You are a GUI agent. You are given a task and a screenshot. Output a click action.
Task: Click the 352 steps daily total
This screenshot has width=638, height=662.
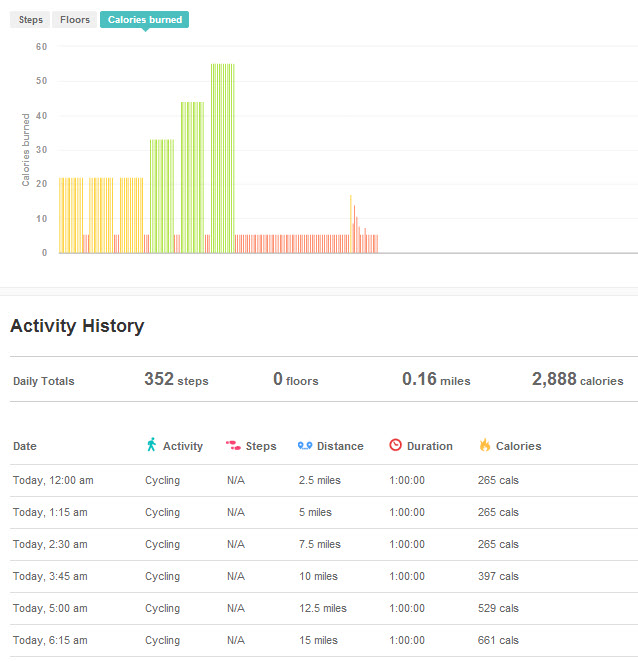[x=176, y=379]
